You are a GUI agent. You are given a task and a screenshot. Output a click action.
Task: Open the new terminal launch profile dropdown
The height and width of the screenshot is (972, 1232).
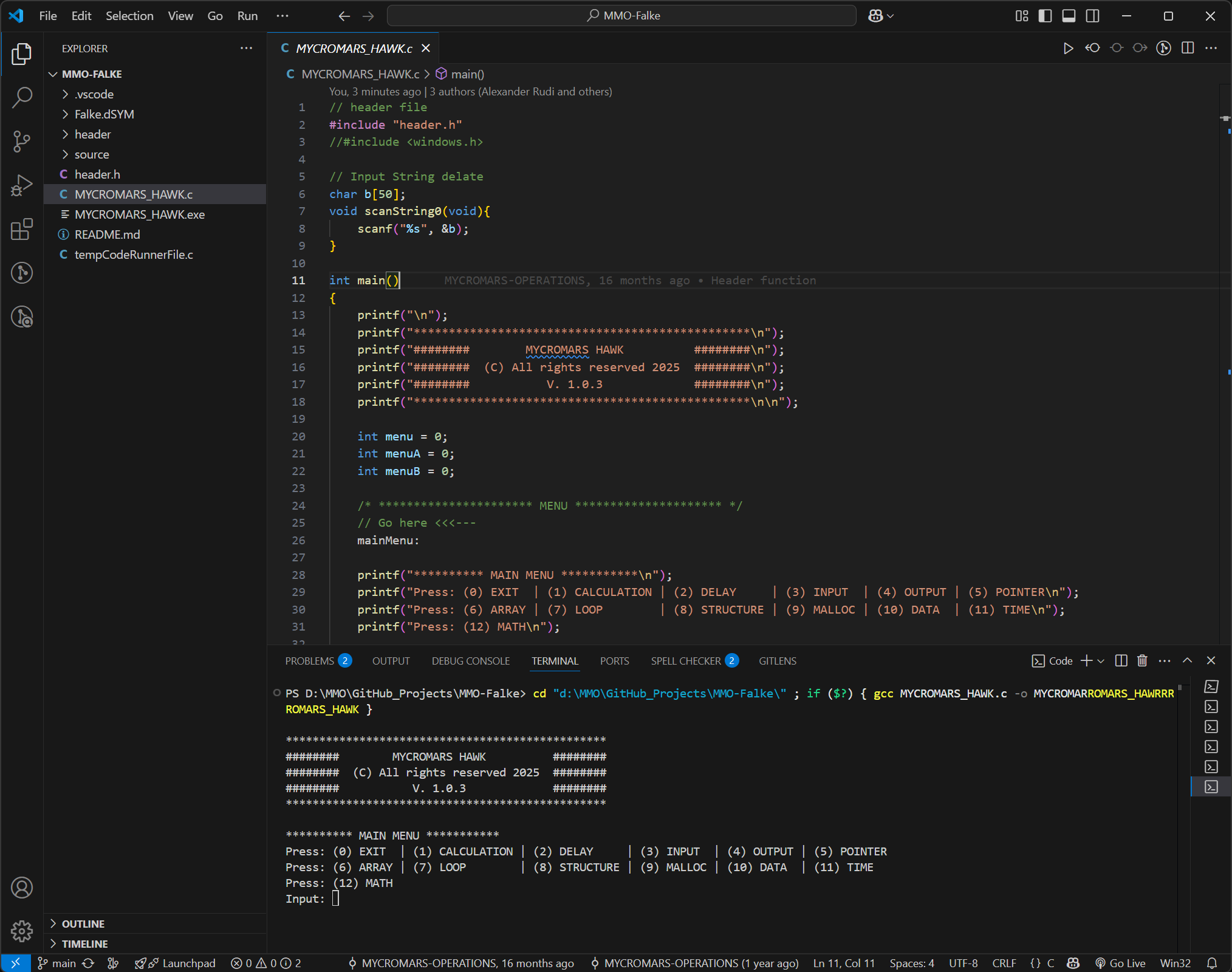[1101, 661]
